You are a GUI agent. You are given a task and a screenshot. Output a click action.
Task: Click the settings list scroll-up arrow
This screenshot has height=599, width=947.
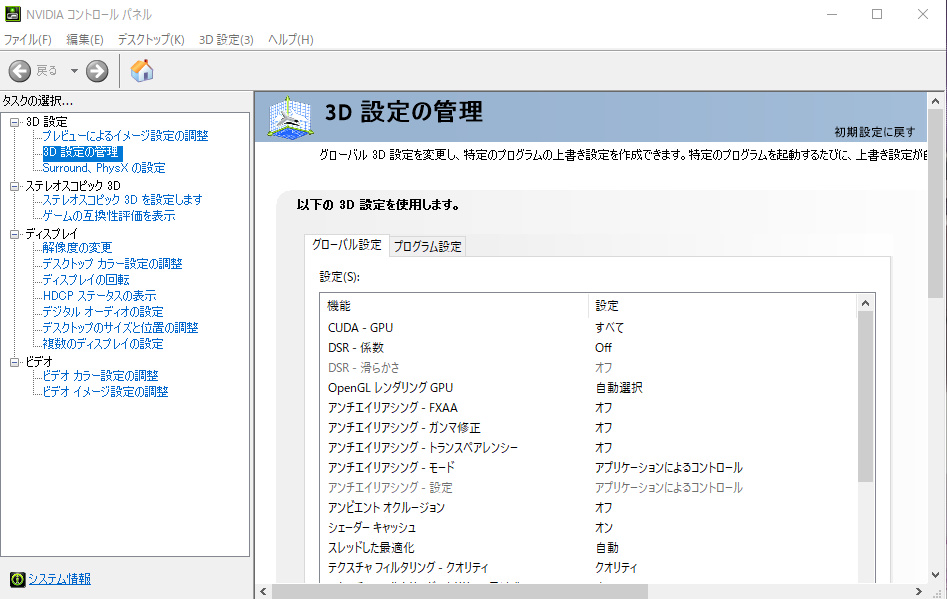865,303
